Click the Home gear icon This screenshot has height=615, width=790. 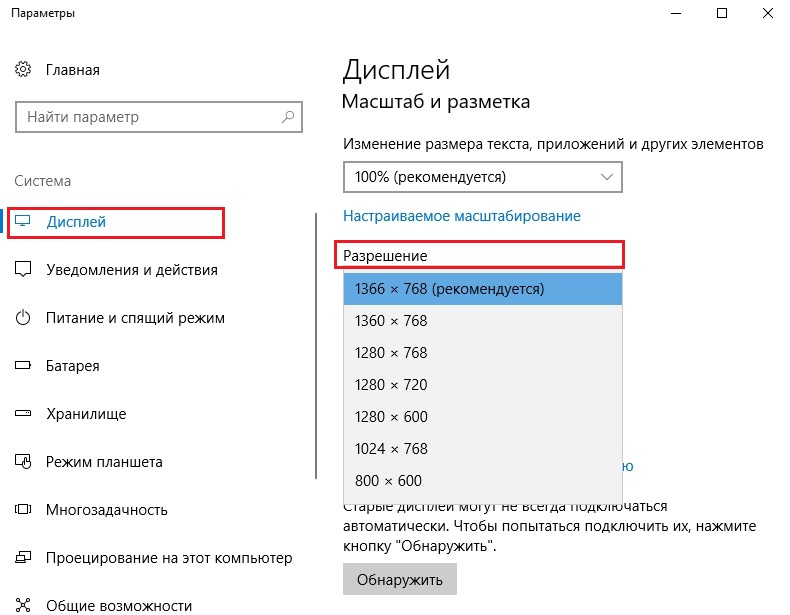pos(23,70)
